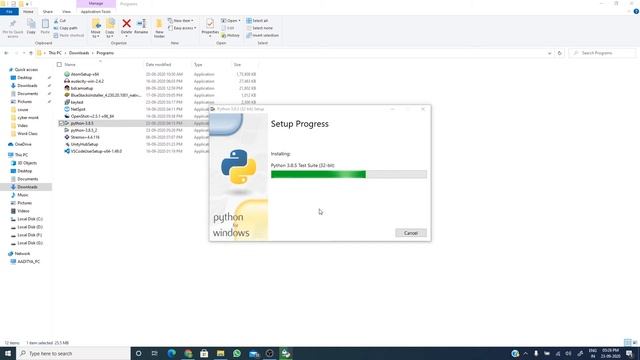Image resolution: width=640 pixels, height=360 pixels.
Task: Refresh the Programs folder view
Action: coord(560,53)
